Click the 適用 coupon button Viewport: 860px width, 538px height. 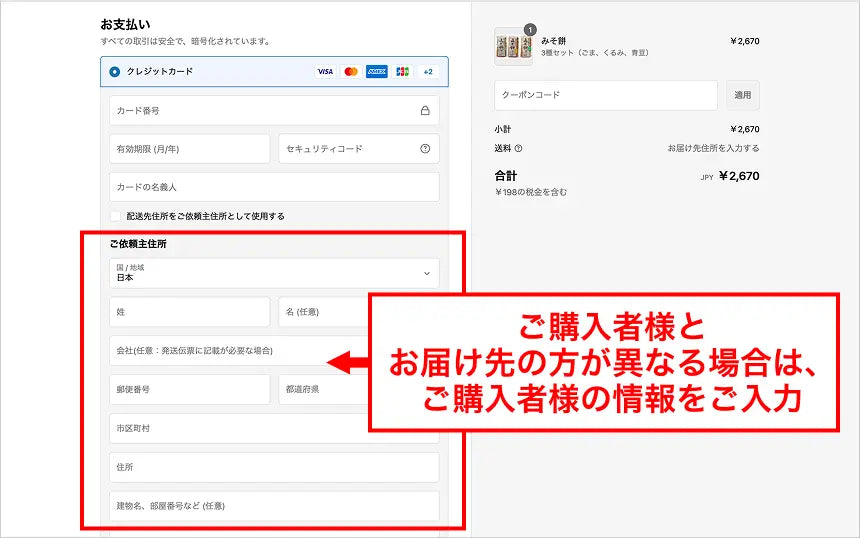pyautogui.click(x=743, y=95)
